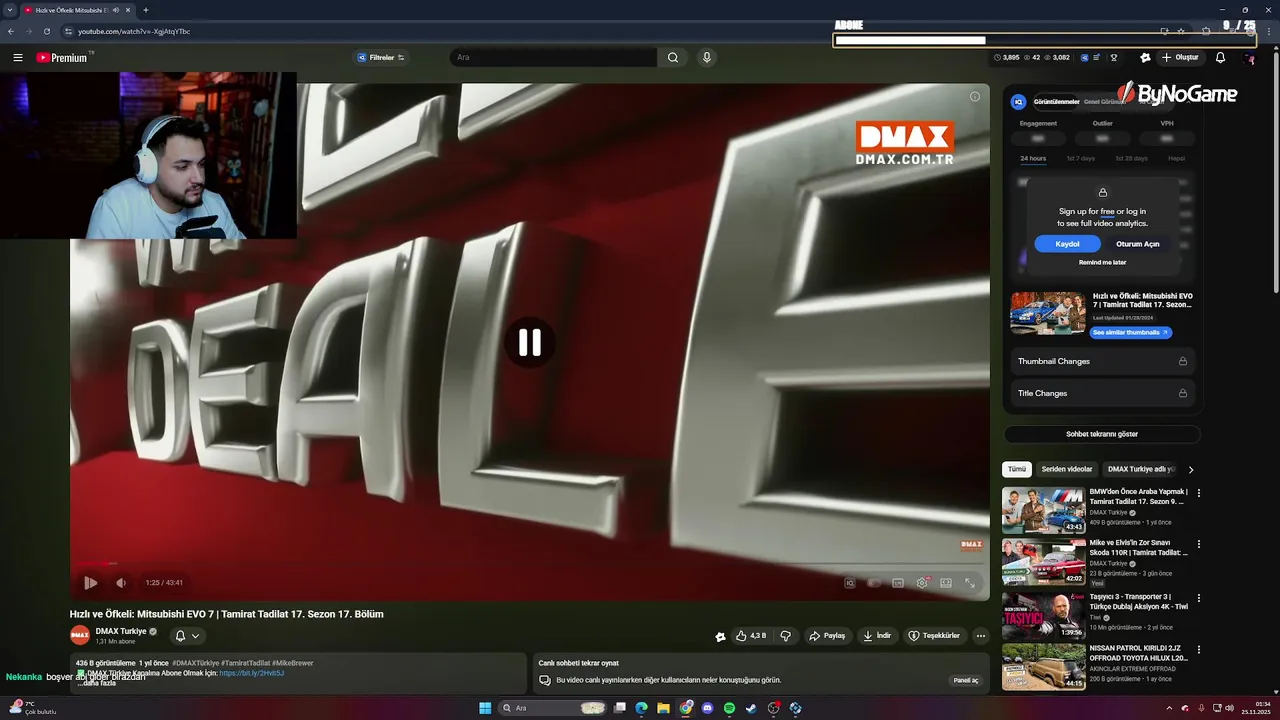Expand the subscription notification bell dropdown
The image size is (1280, 720).
pos(187,636)
